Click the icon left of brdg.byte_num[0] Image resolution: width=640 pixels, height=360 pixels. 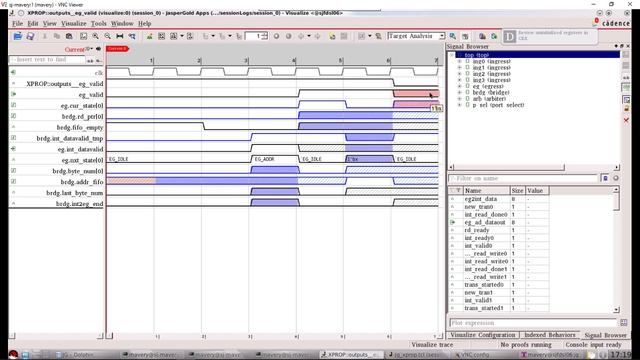[x=13, y=170]
